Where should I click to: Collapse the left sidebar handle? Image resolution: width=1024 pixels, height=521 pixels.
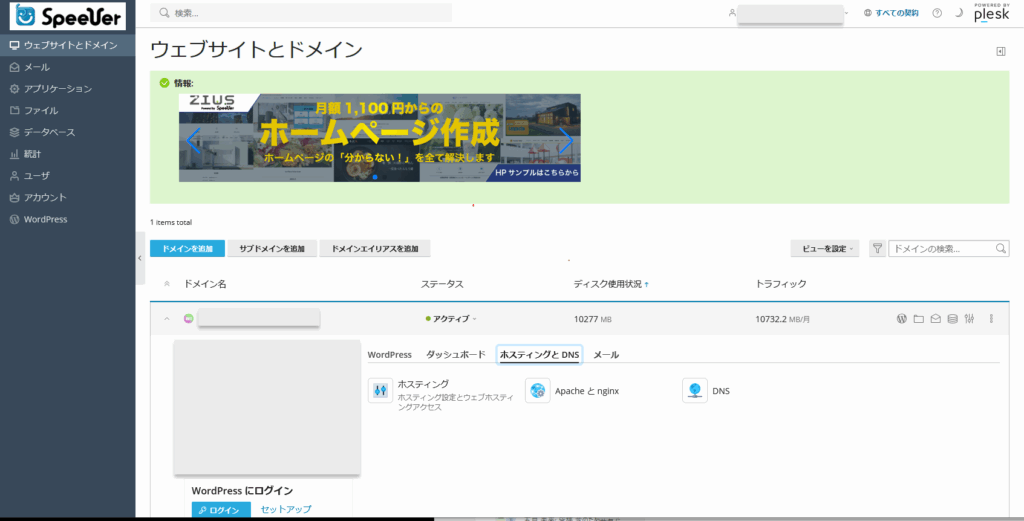[140, 258]
